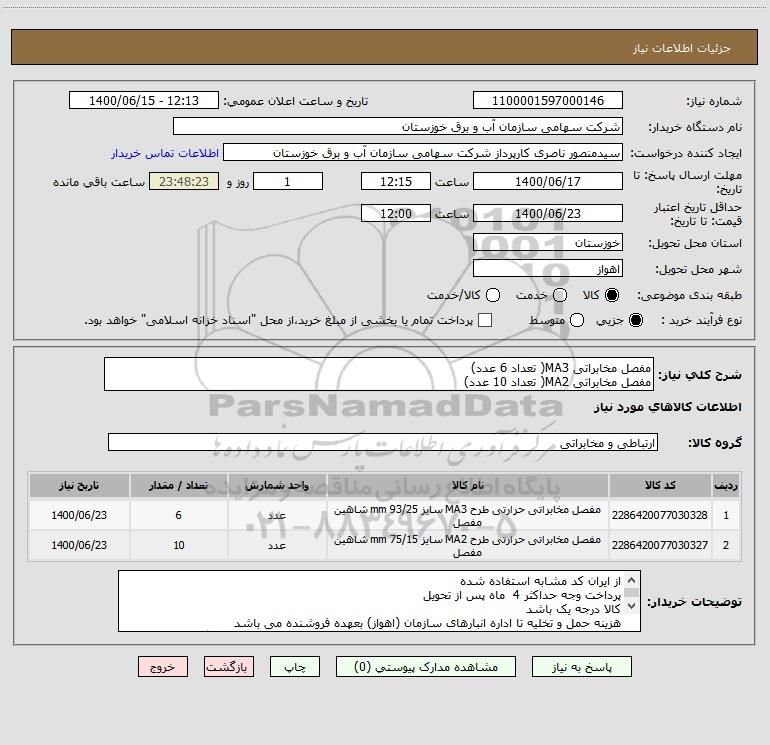Select the کالا radio button
770x745 pixels.
click(x=612, y=295)
